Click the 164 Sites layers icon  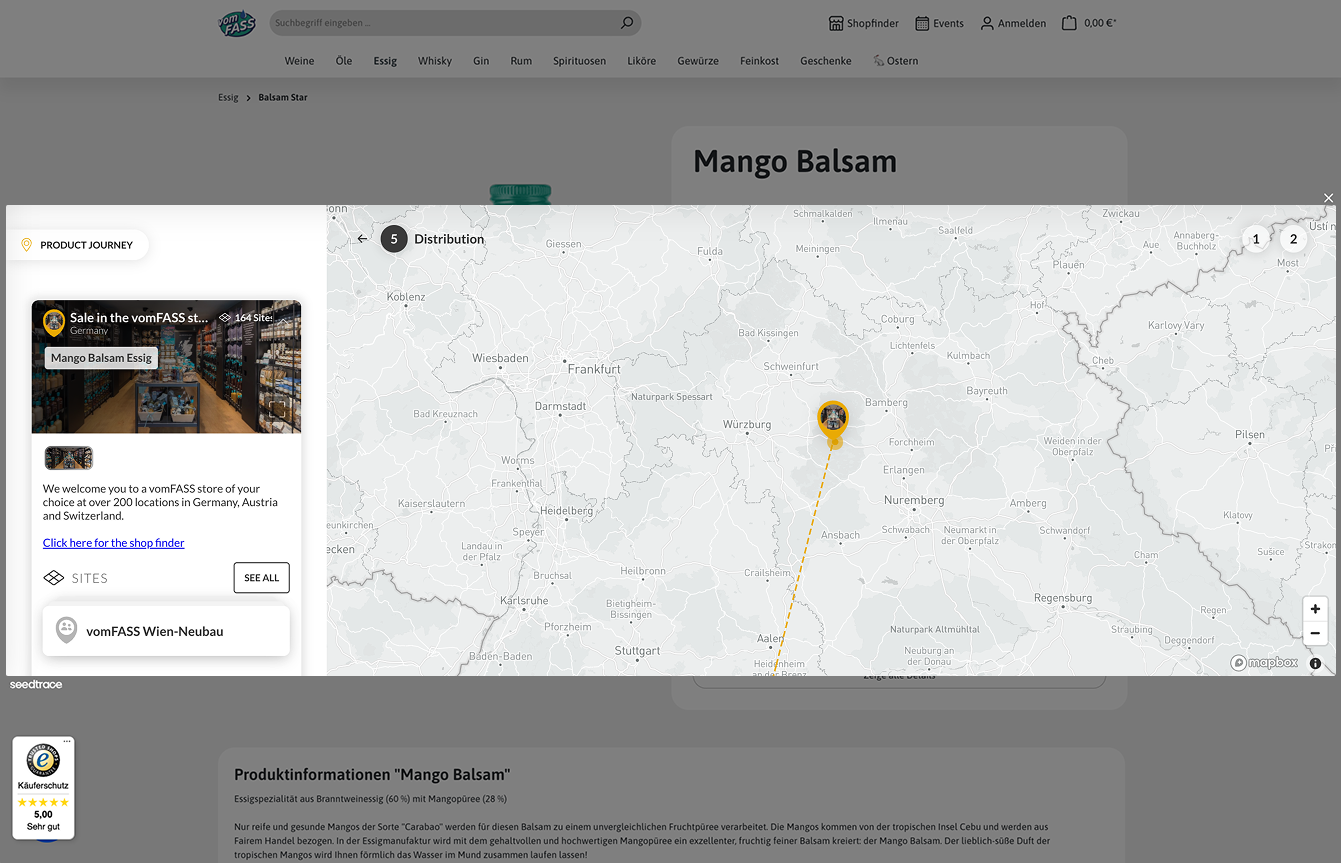(x=225, y=318)
